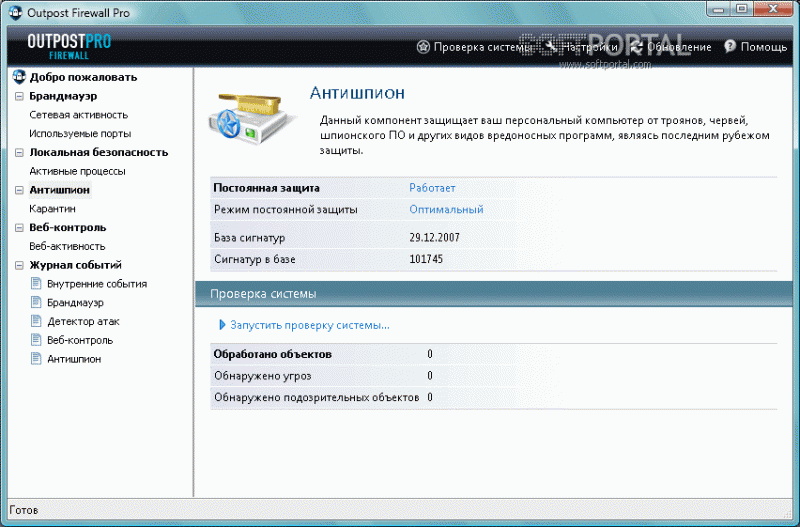Open the Детектор атак log

point(83,321)
